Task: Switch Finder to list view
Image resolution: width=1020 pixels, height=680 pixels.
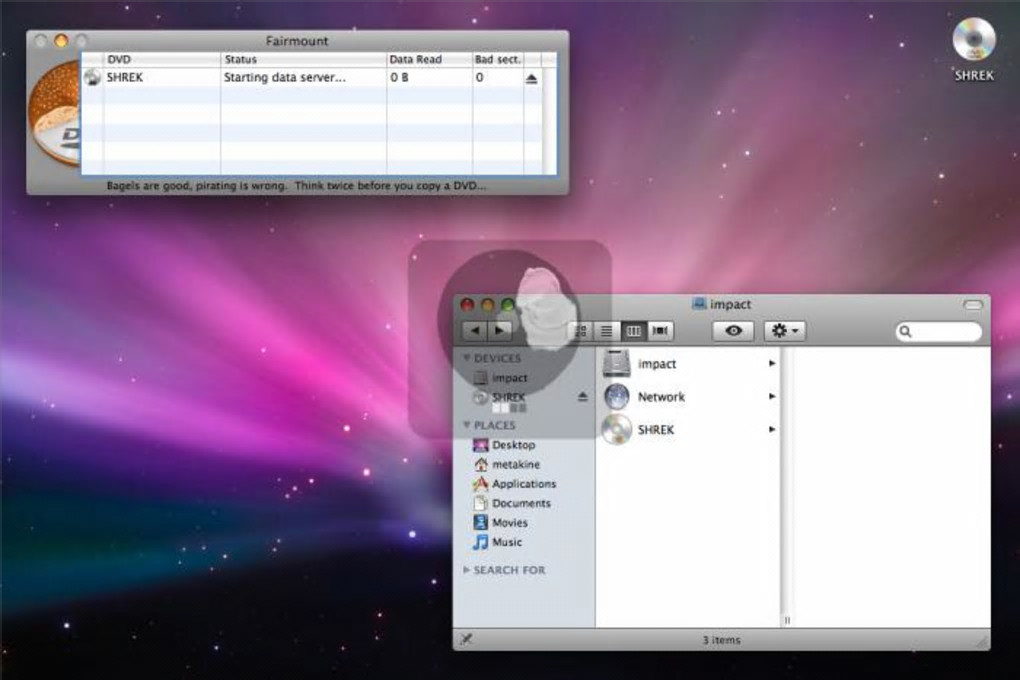Action: (606, 331)
